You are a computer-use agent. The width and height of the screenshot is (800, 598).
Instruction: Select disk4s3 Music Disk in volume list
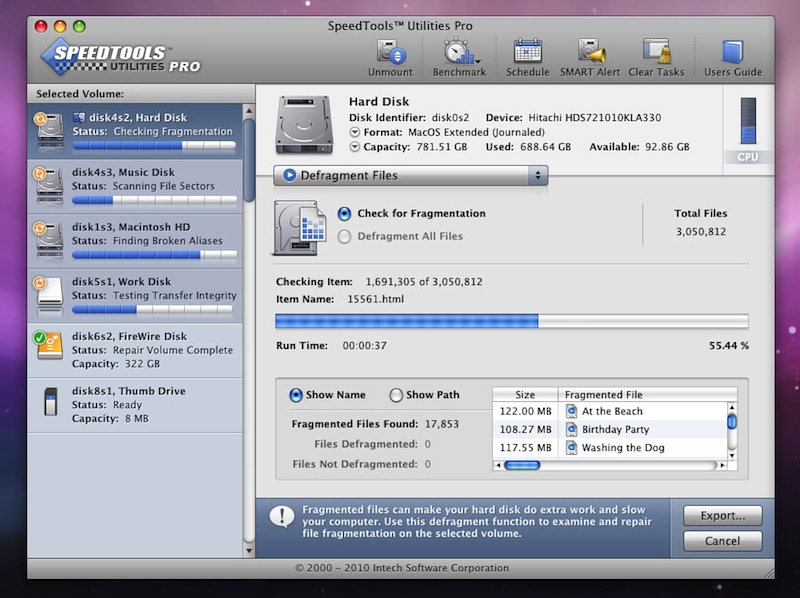point(136,179)
